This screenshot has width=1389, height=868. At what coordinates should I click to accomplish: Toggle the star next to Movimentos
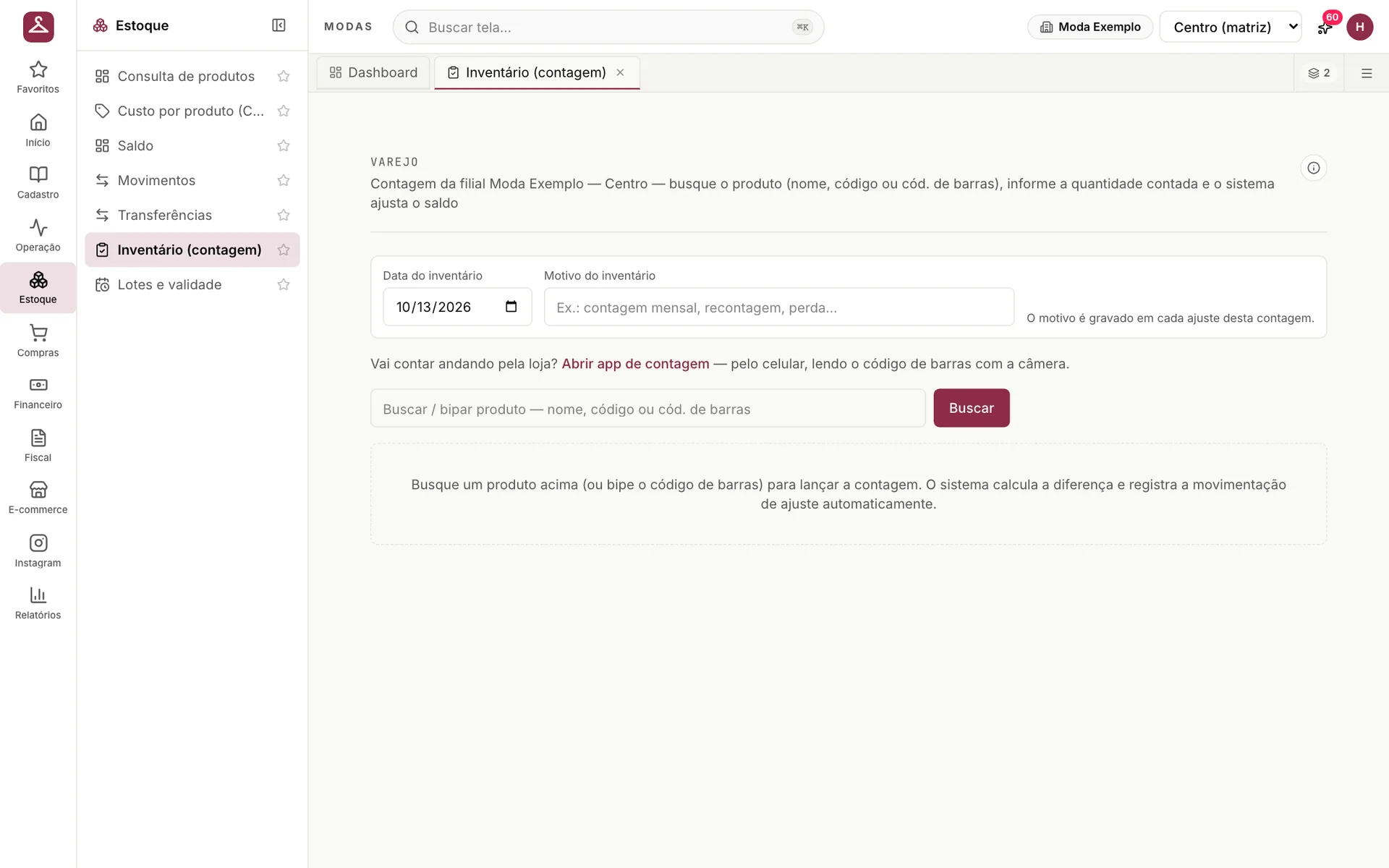[284, 180]
